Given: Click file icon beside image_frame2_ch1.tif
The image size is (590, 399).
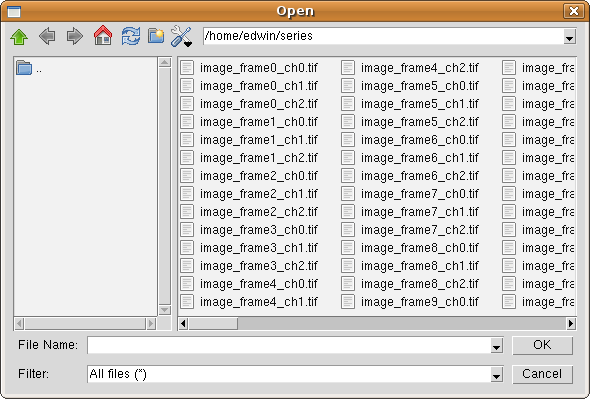Looking at the screenshot, I should [187, 193].
